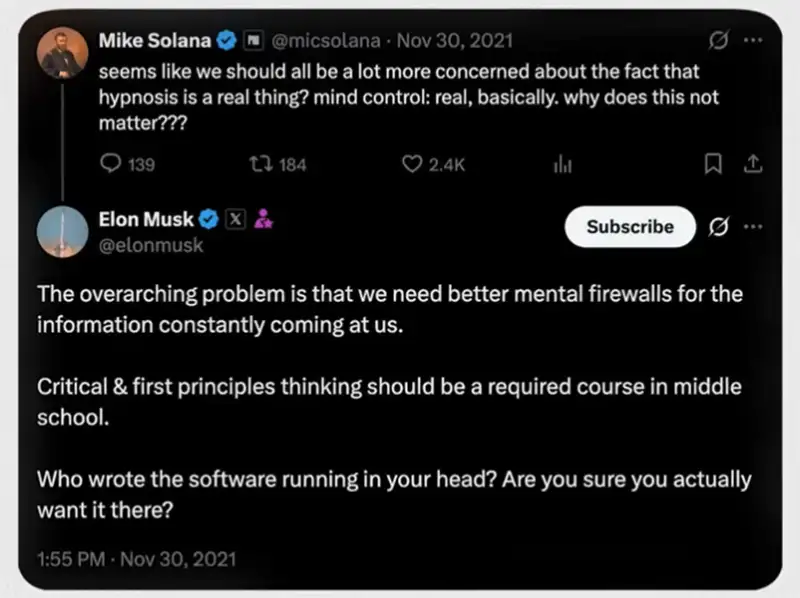Like Mike Solana's tweet
This screenshot has height=598, width=800.
click(x=411, y=165)
